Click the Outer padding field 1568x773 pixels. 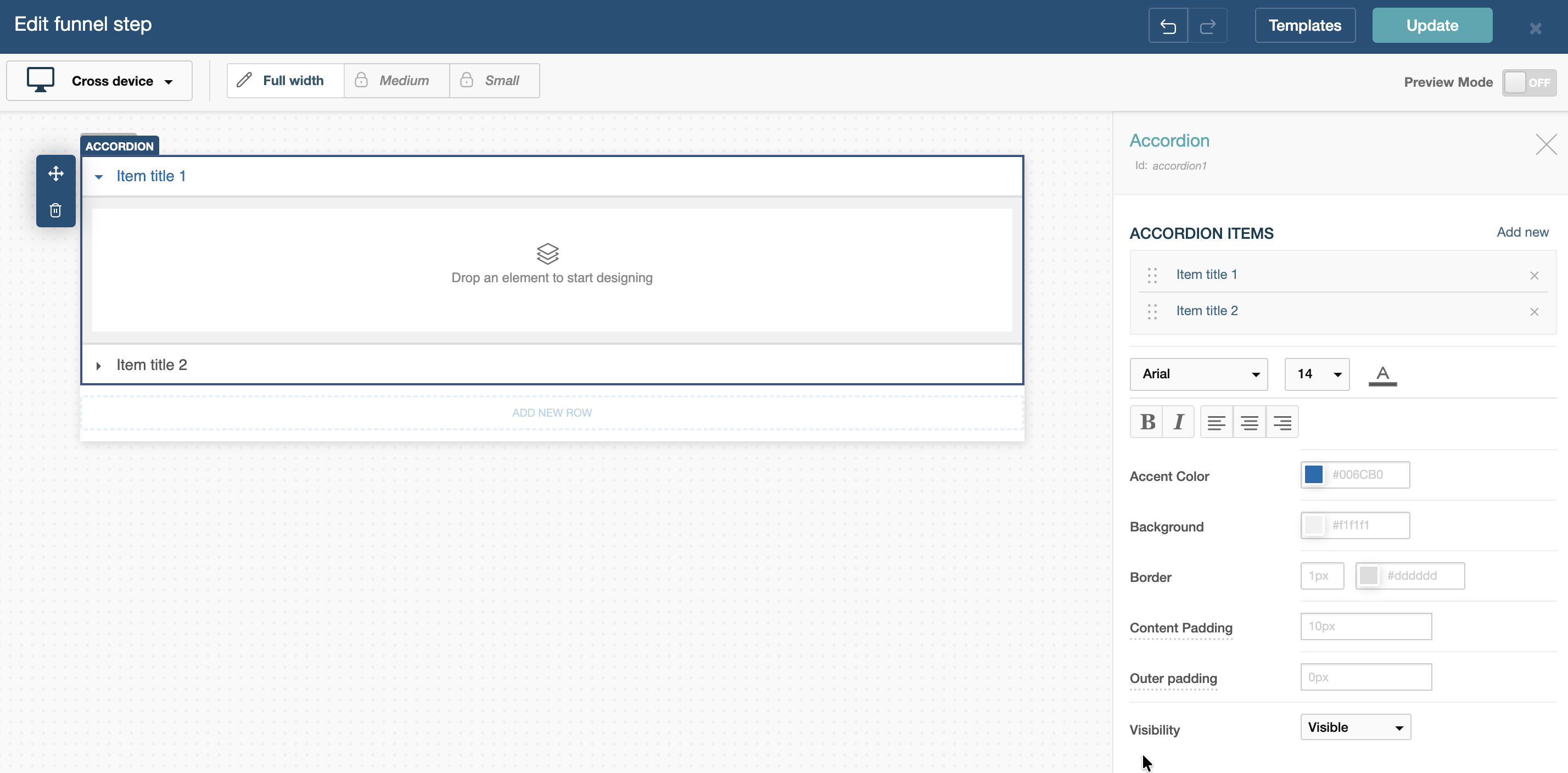(1366, 677)
